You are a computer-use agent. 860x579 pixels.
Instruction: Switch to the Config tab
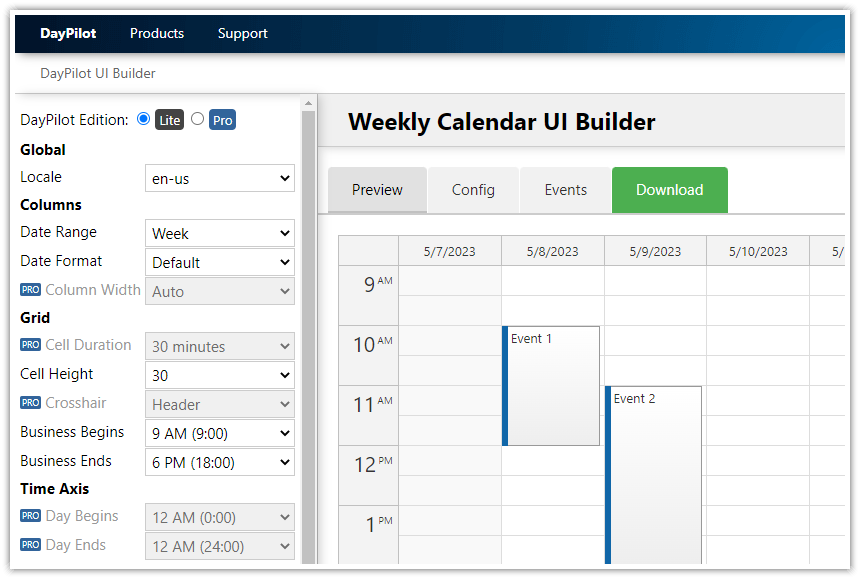[x=472, y=190]
